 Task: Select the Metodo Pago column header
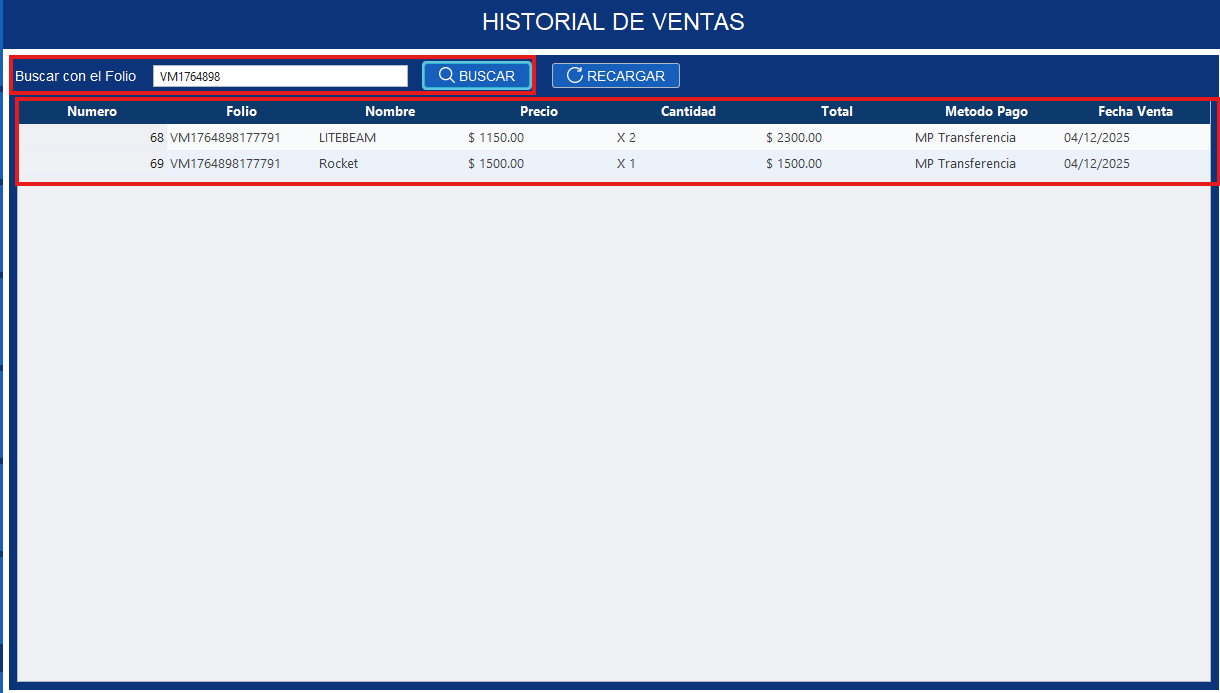[x=986, y=111]
